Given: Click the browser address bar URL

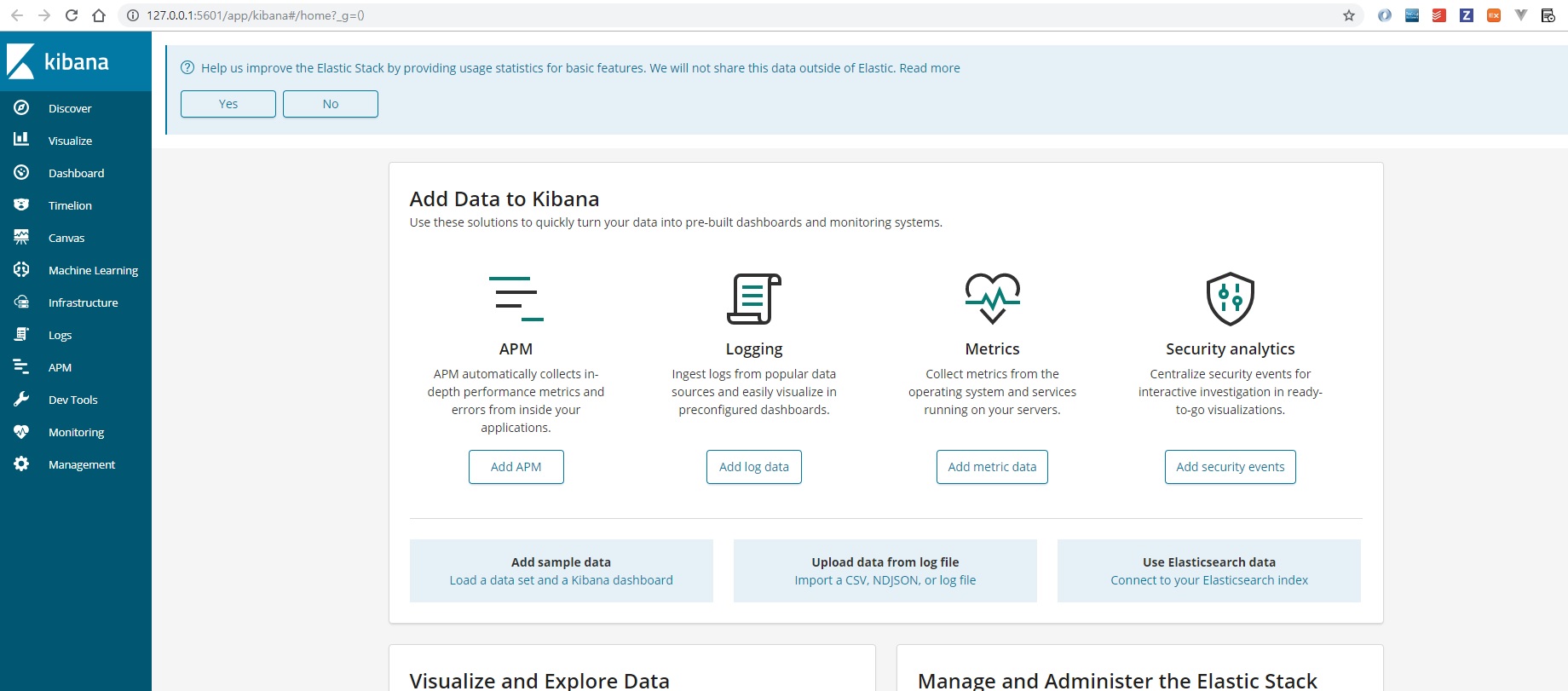Looking at the screenshot, I should tap(256, 15).
